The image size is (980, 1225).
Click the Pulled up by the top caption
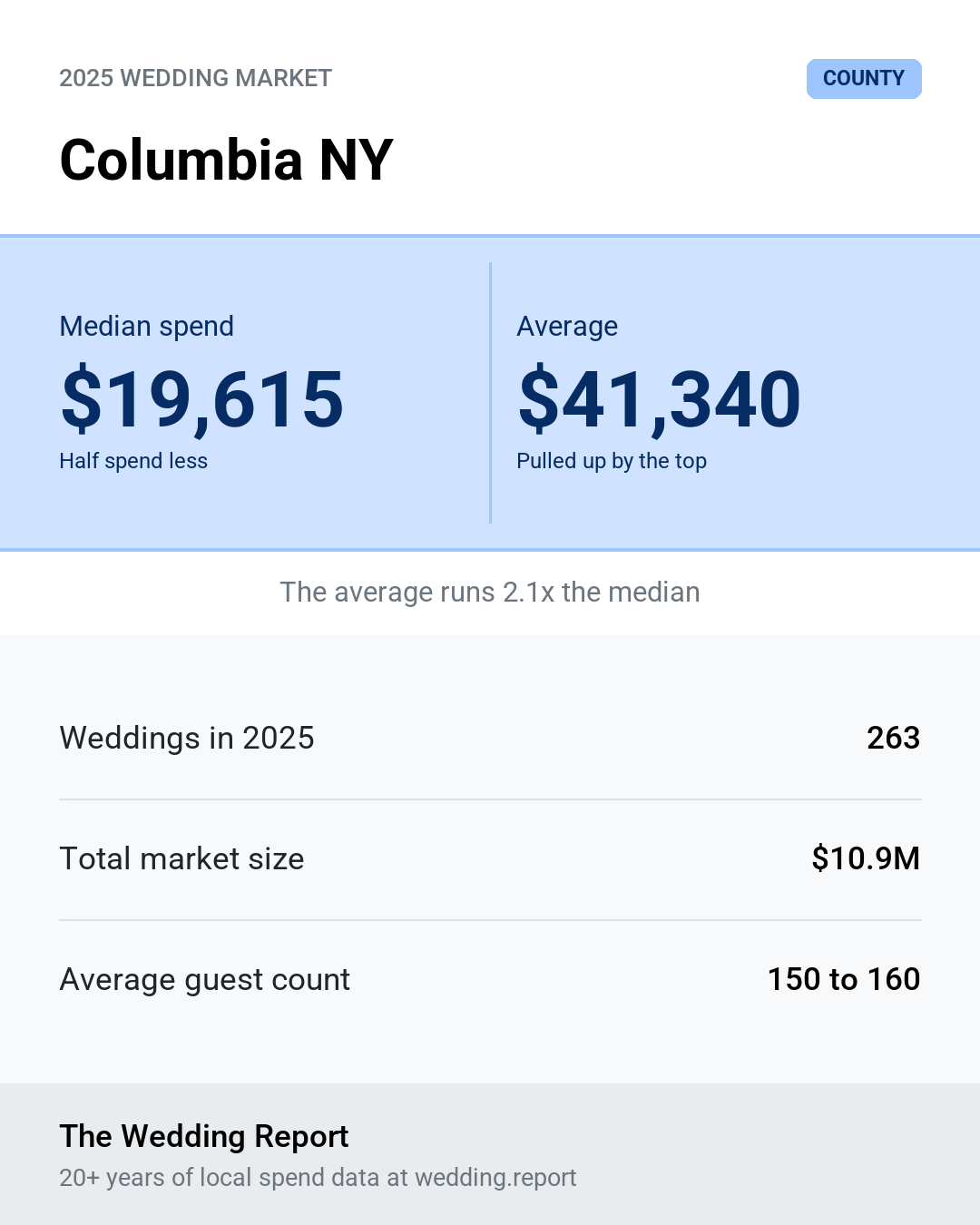point(612,461)
